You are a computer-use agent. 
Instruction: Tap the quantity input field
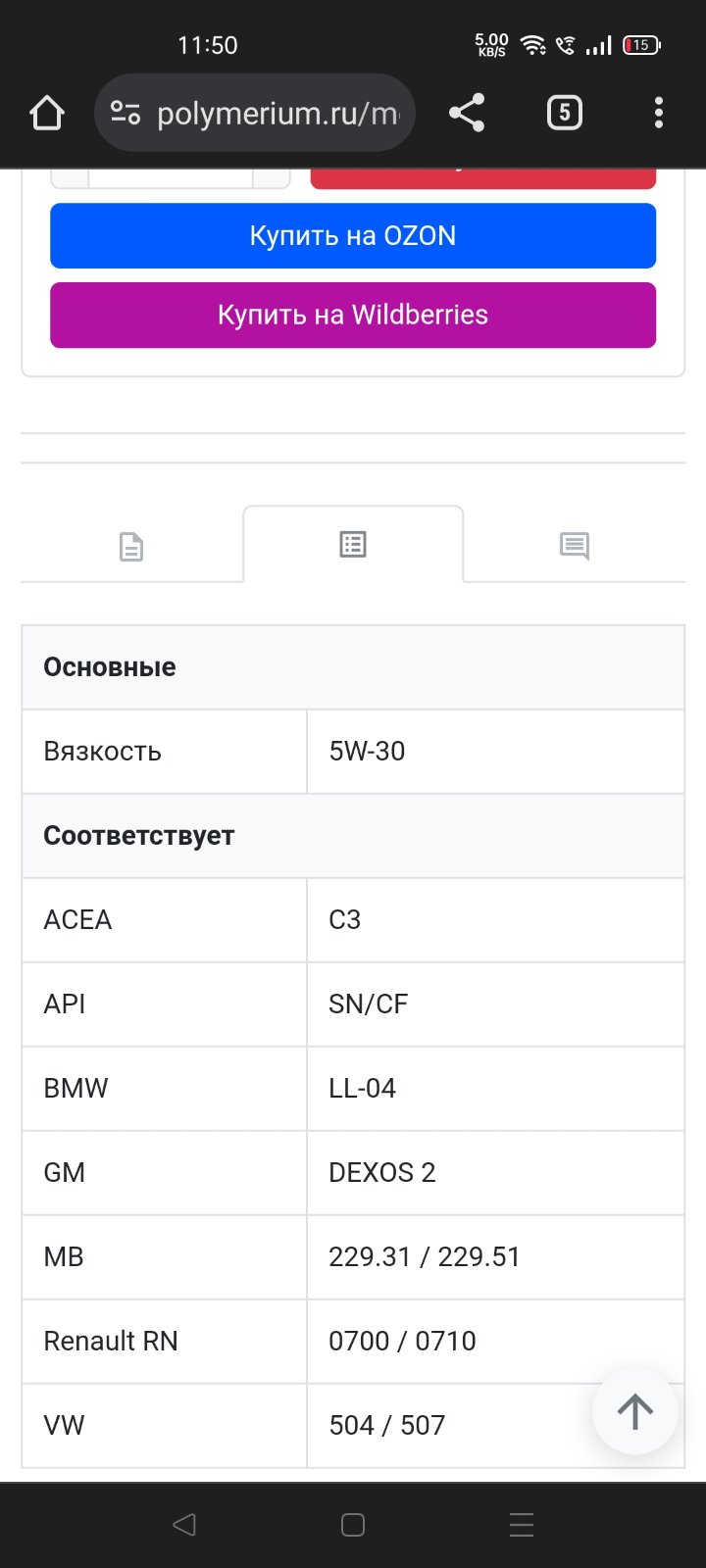171,178
